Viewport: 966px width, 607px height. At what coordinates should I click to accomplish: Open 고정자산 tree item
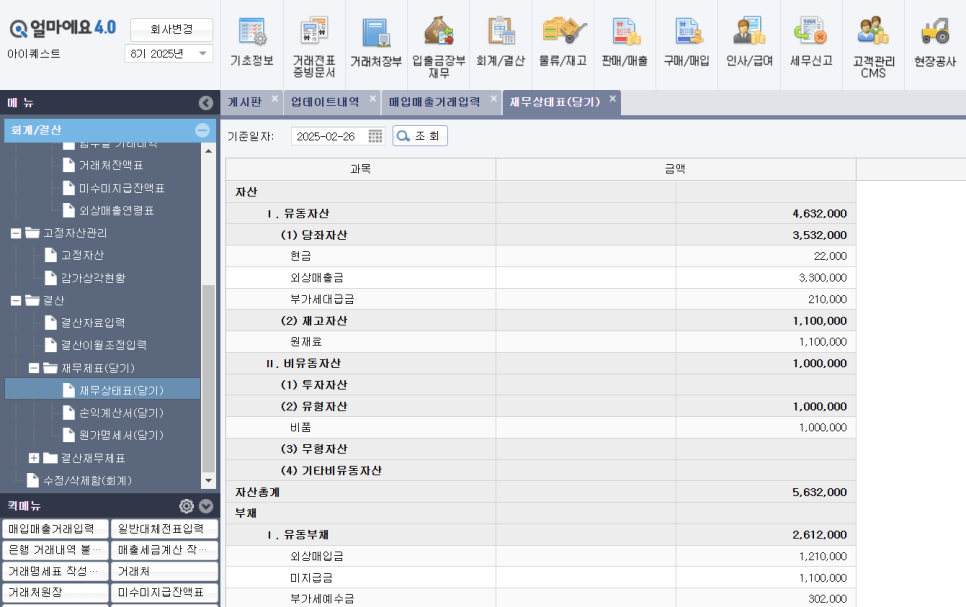(x=82, y=255)
